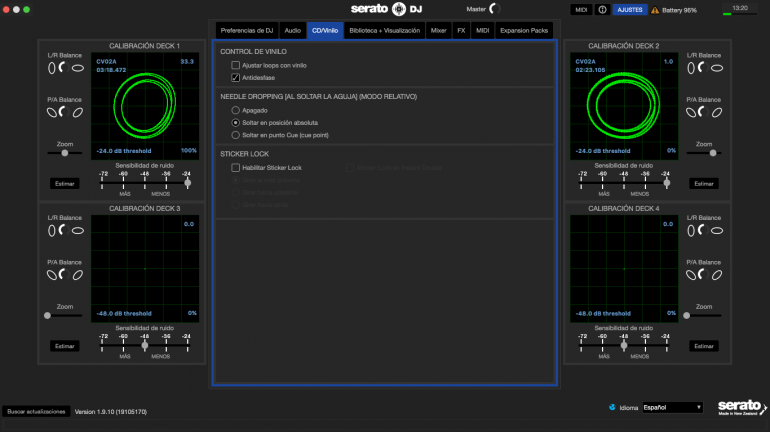Click Estimar button for Deck 4
770x432 pixels.
(x=704, y=346)
